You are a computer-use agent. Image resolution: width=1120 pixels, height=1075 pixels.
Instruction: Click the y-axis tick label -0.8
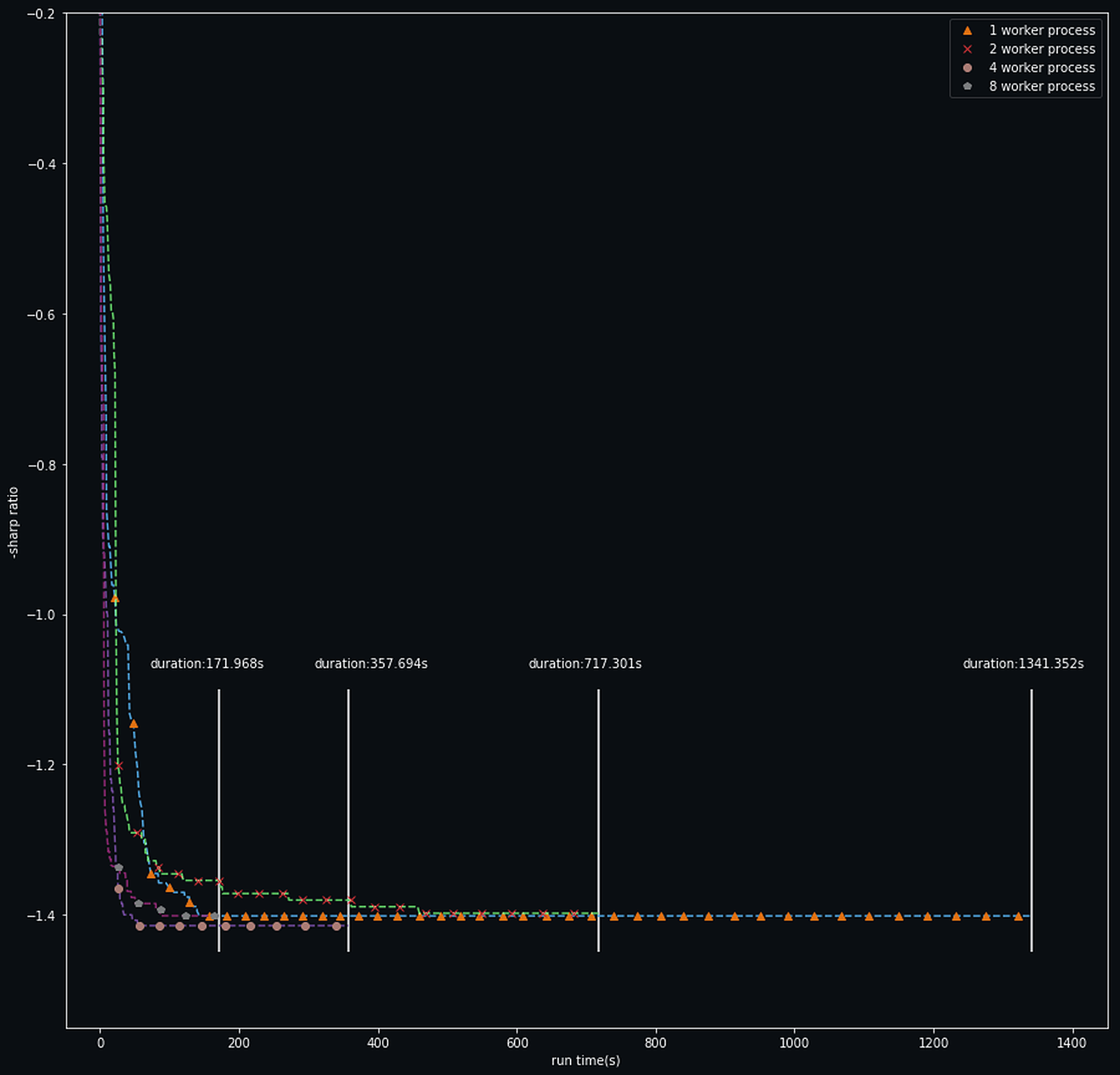(42, 465)
